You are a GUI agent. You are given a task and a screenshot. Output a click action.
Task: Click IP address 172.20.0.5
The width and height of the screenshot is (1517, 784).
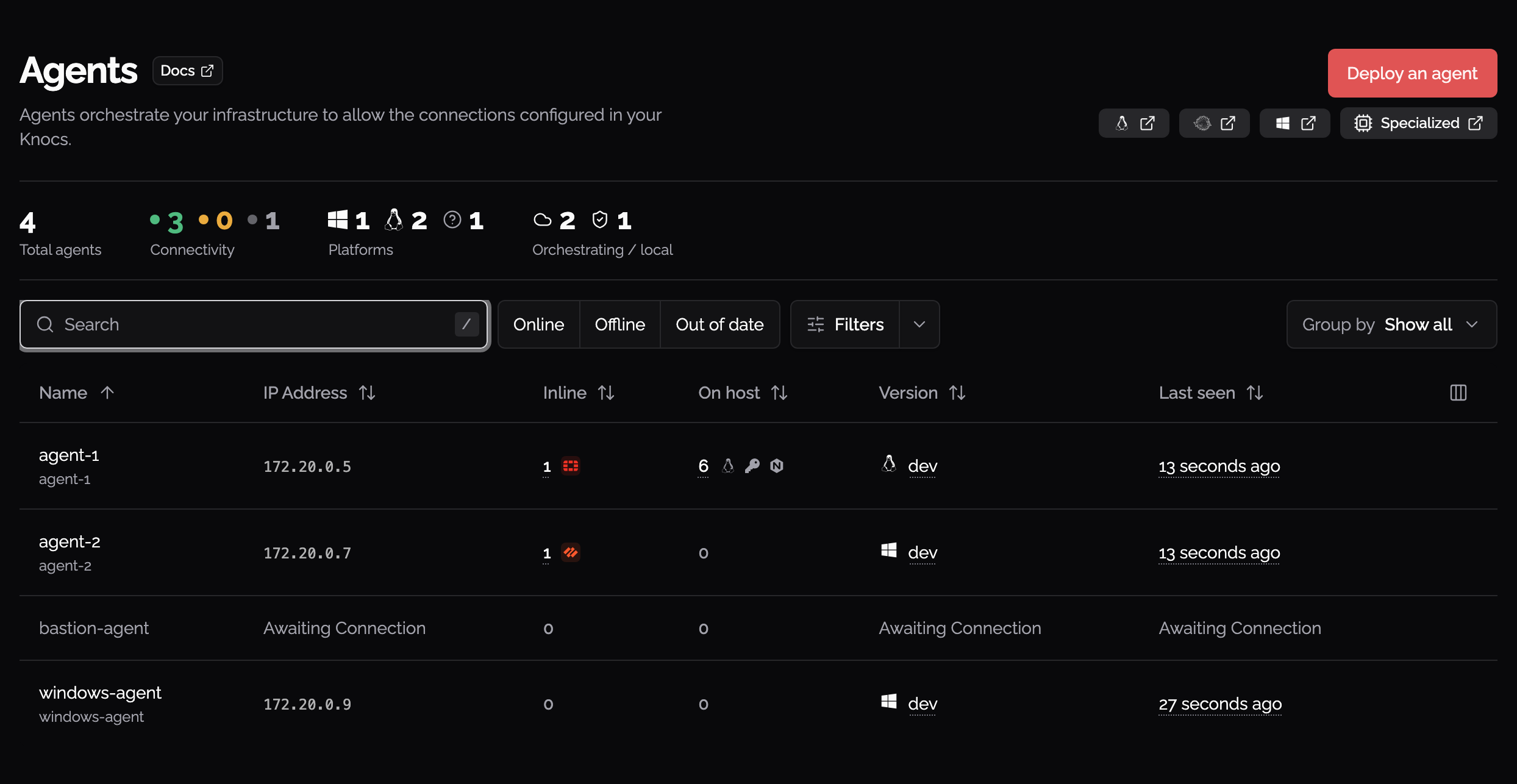pyautogui.click(x=307, y=466)
